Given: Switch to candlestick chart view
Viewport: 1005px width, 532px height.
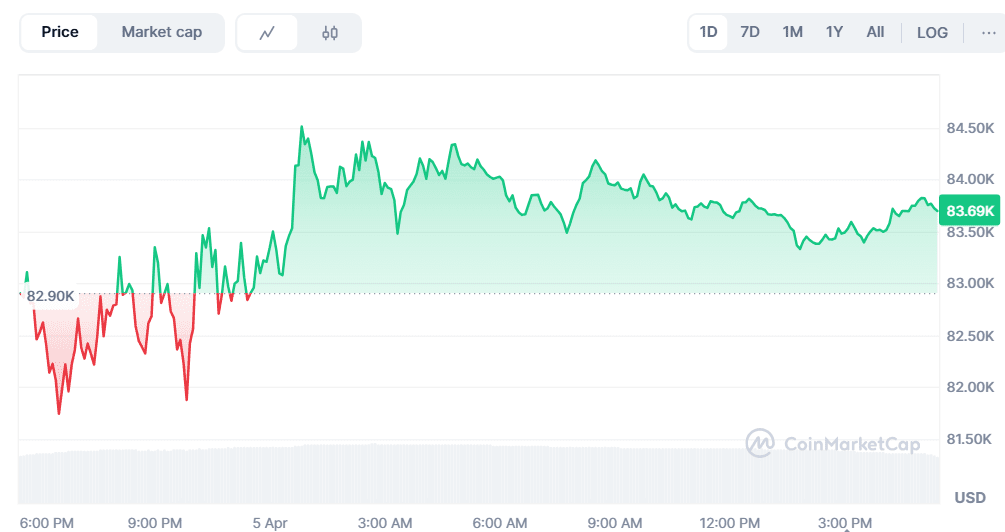Looking at the screenshot, I should (x=330, y=33).
